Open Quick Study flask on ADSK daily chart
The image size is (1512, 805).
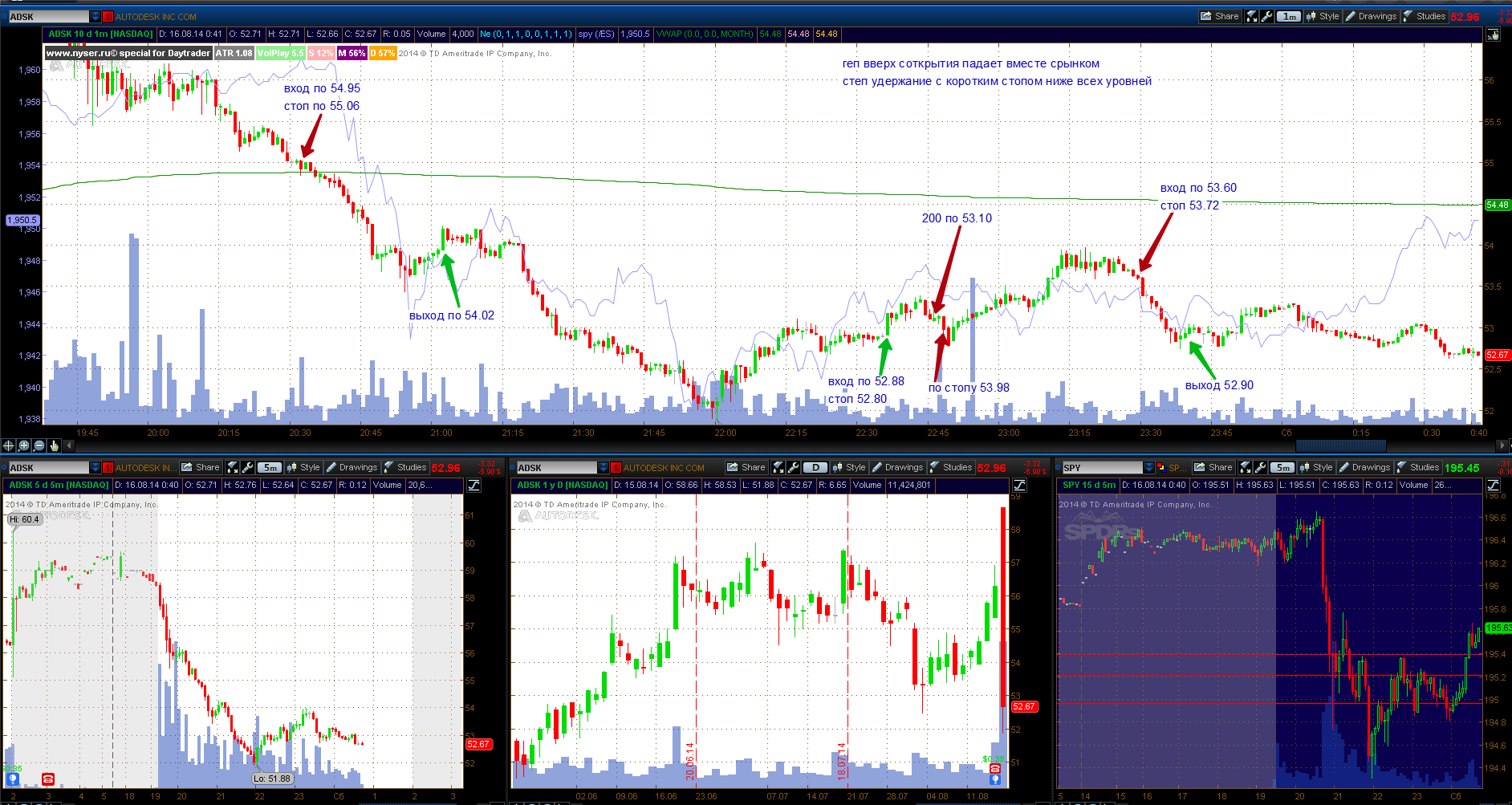tap(778, 467)
